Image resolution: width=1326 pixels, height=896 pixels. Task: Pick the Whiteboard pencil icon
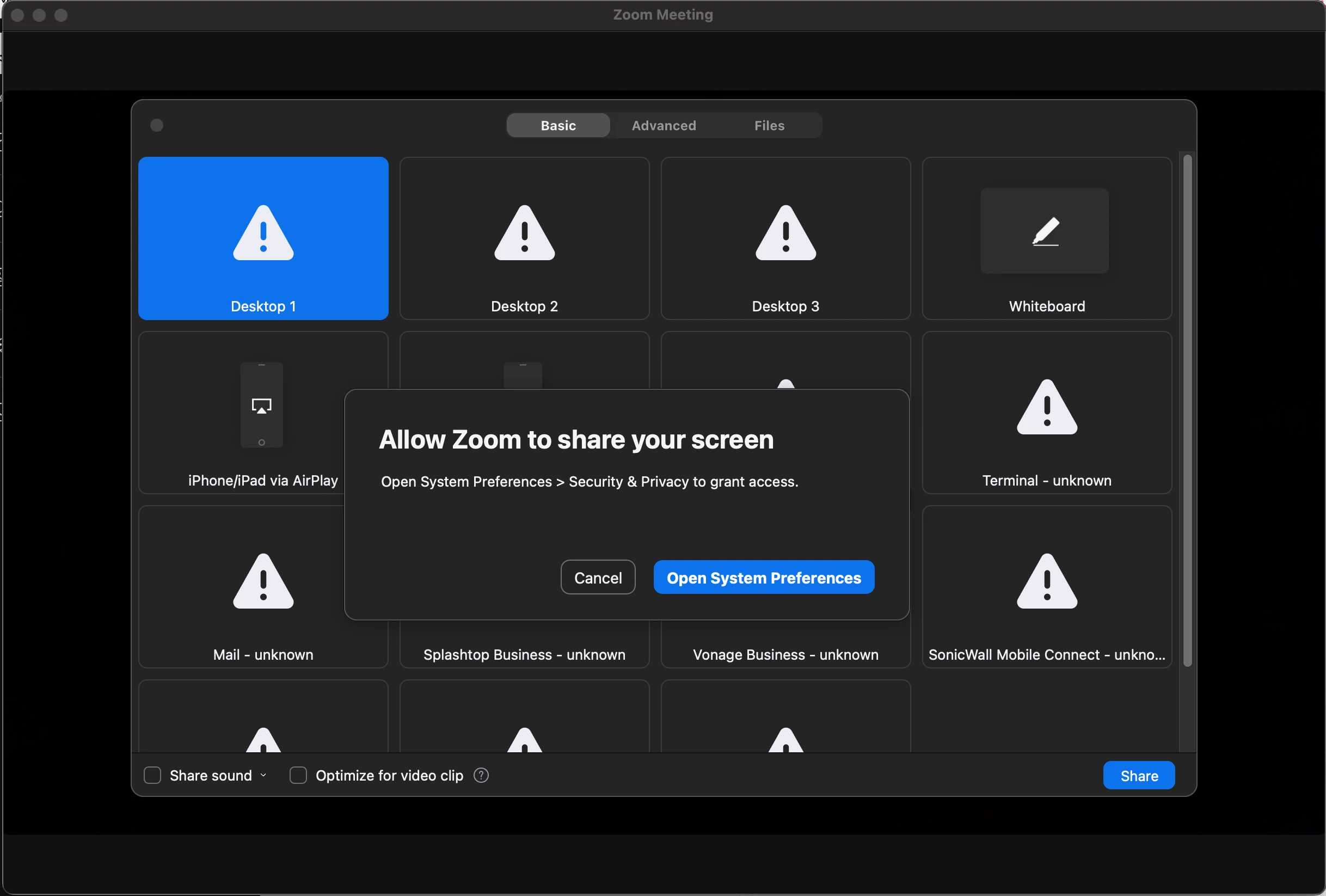pos(1045,231)
